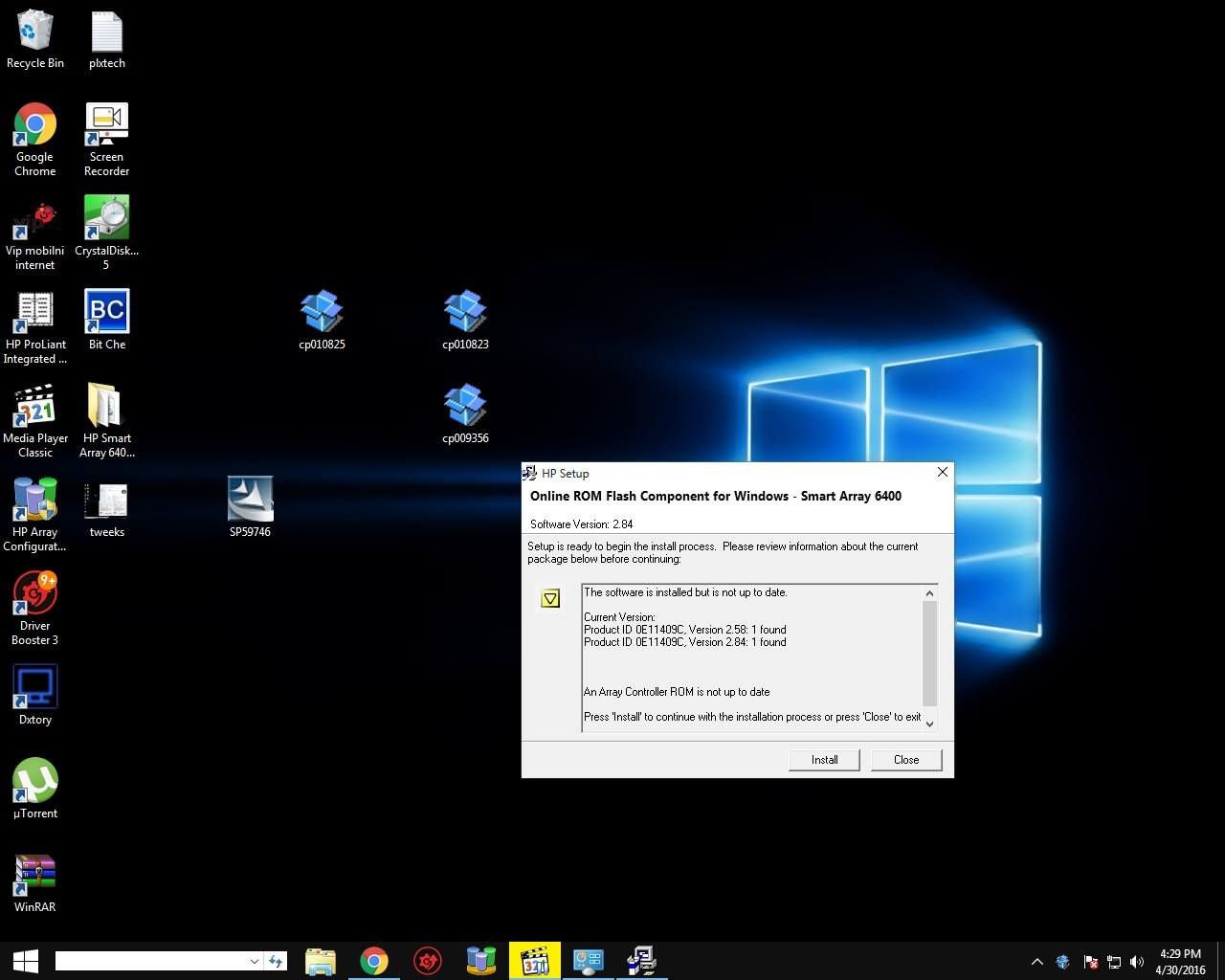Select the Dxtory desktop shortcut
Image resolution: width=1225 pixels, height=980 pixels.
(35, 695)
